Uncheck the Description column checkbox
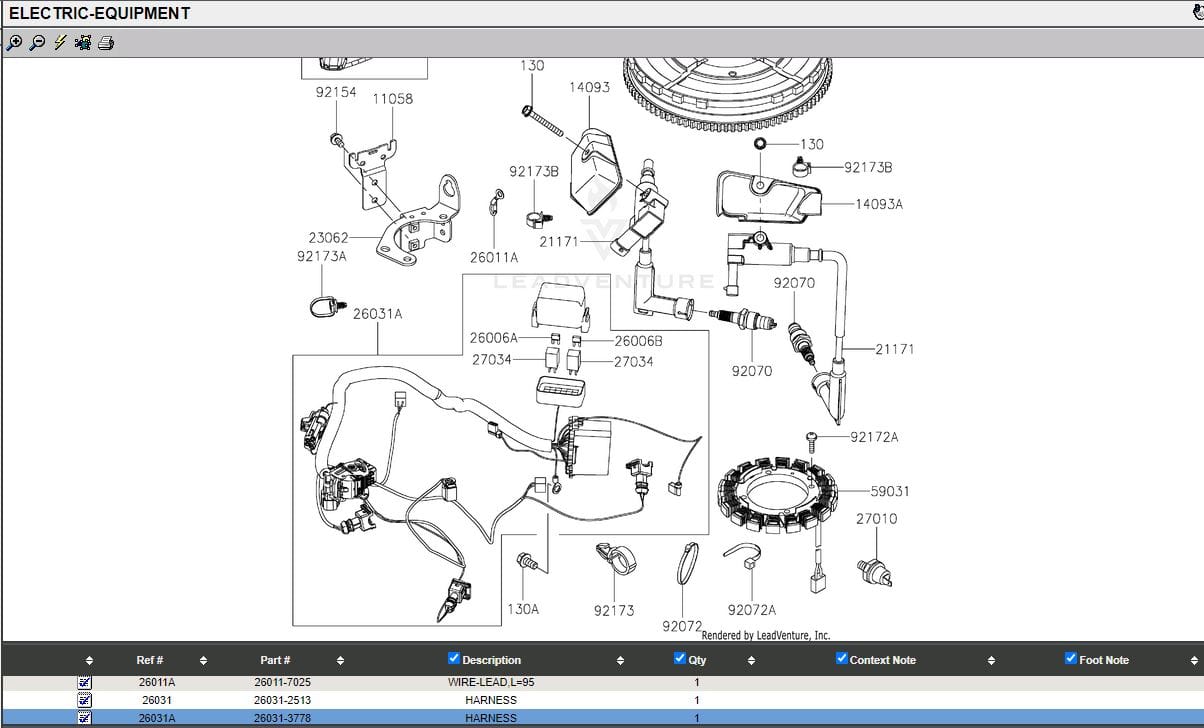1204x728 pixels. (454, 658)
